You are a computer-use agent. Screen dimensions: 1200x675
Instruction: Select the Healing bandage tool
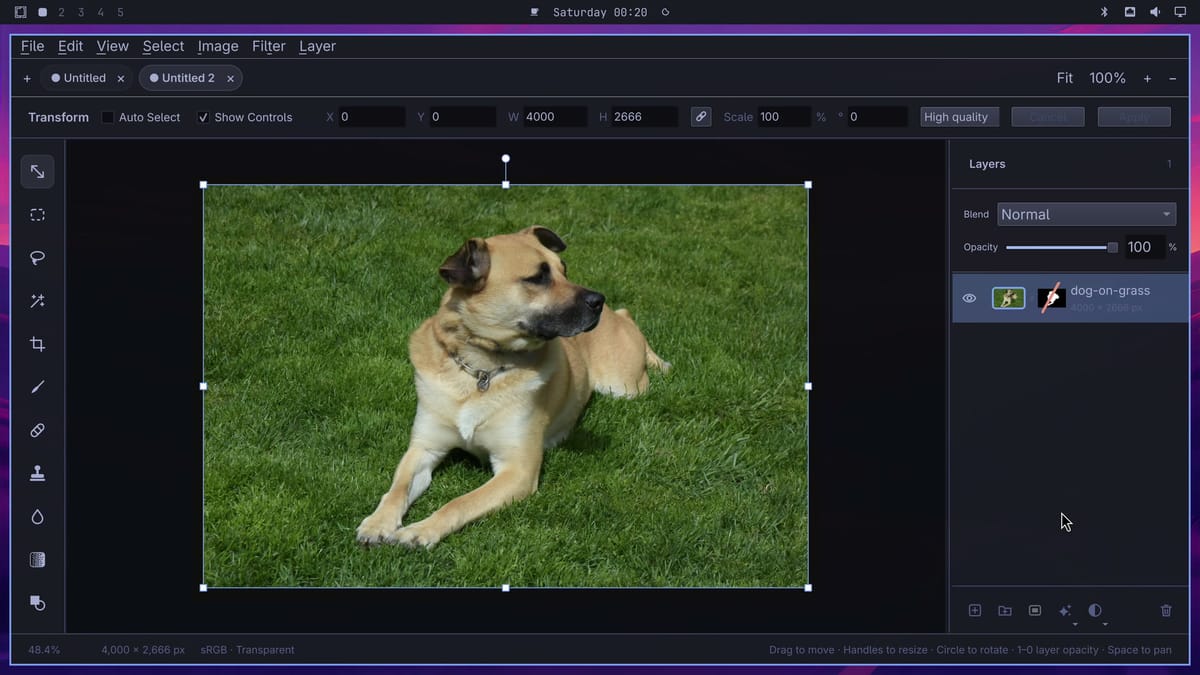37,430
